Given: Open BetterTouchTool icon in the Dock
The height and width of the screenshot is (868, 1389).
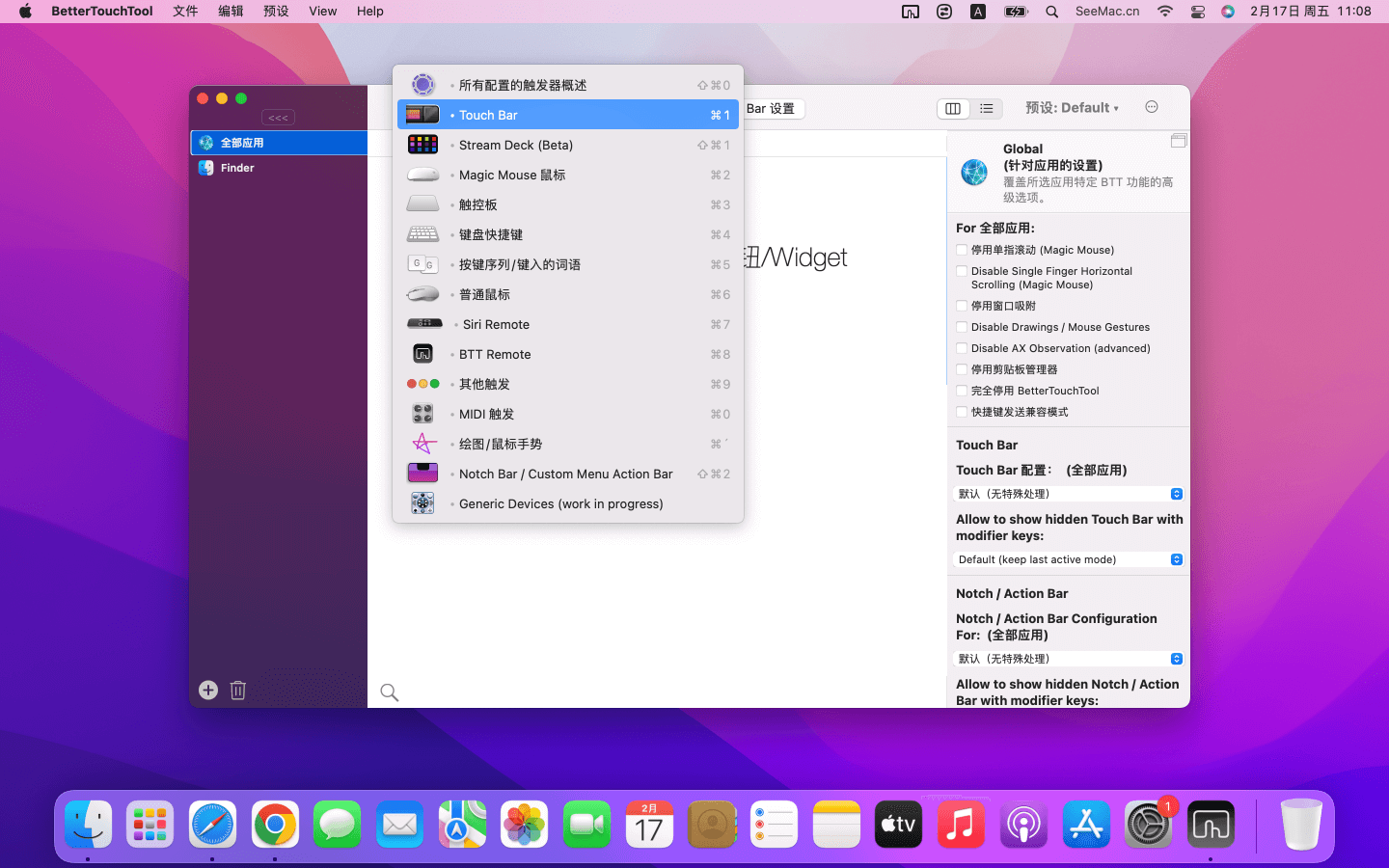Looking at the screenshot, I should coord(1211,825).
